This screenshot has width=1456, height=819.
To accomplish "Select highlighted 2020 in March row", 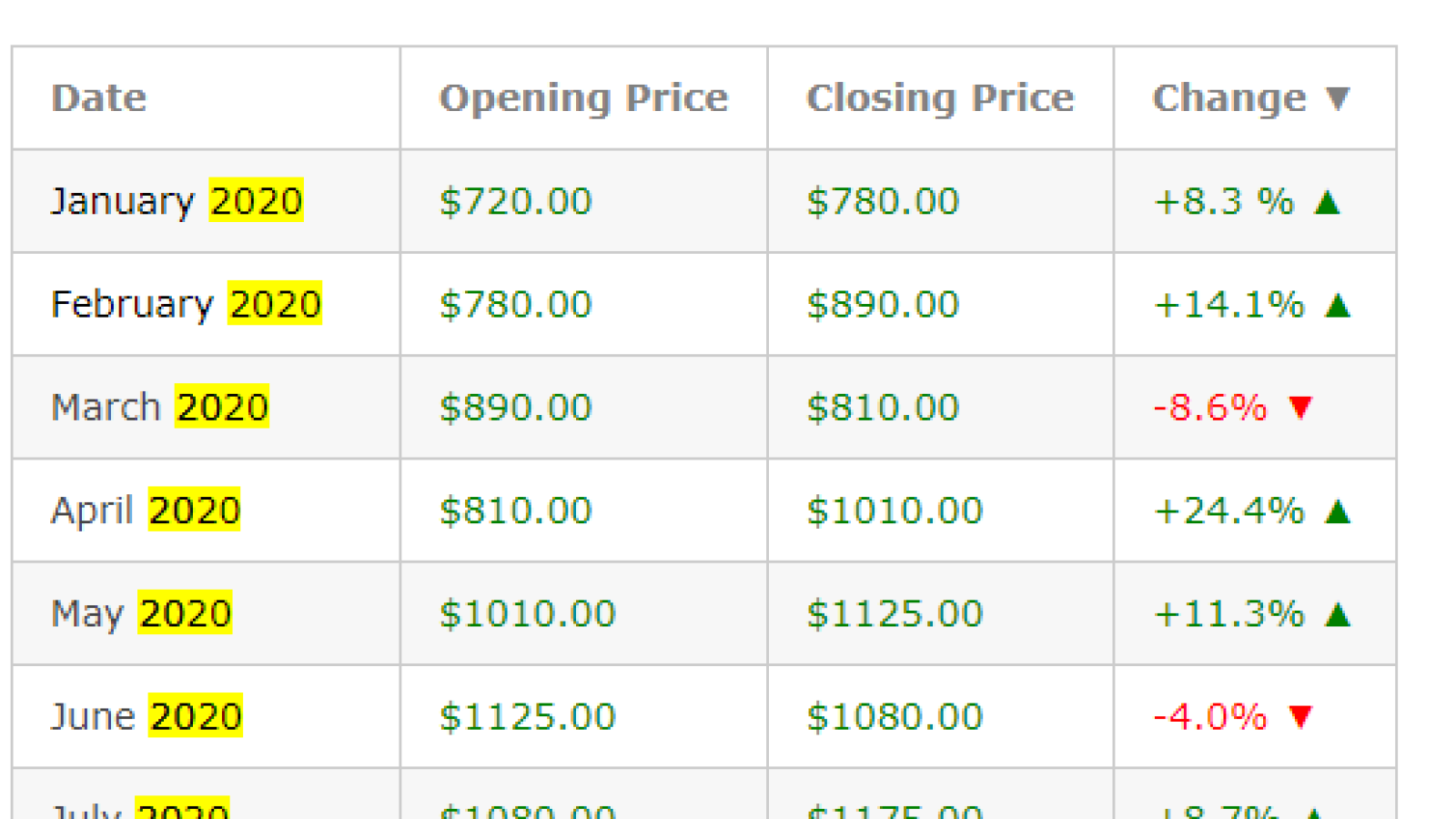I will [x=222, y=407].
